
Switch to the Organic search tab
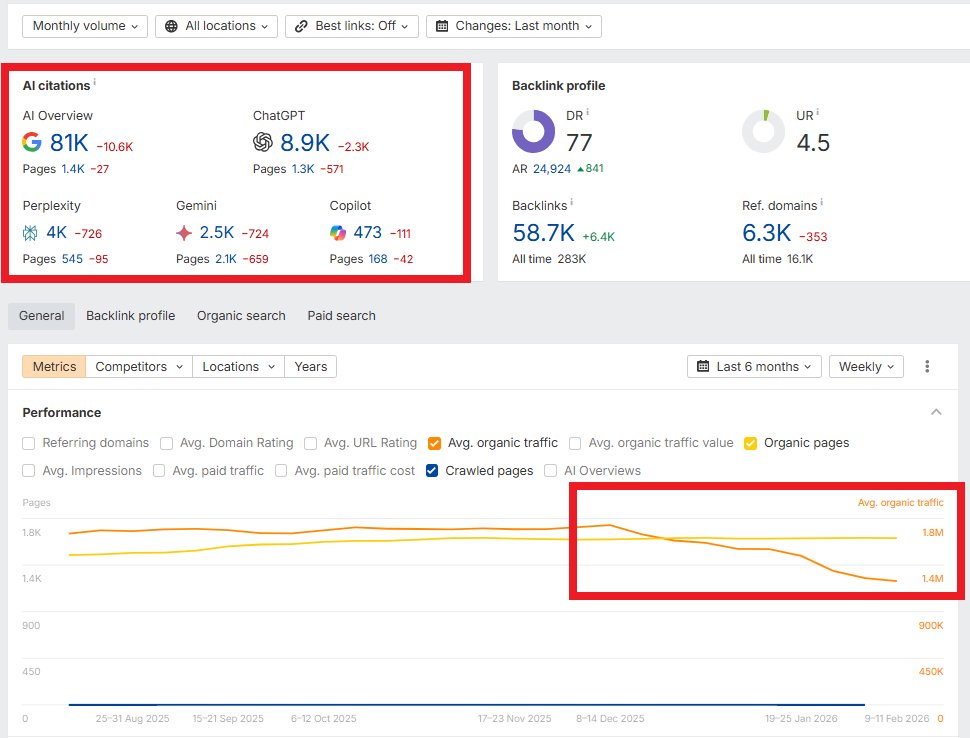(241, 315)
